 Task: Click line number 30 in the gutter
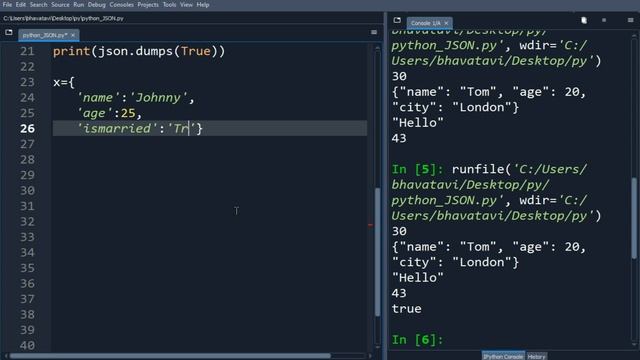tap(27, 191)
